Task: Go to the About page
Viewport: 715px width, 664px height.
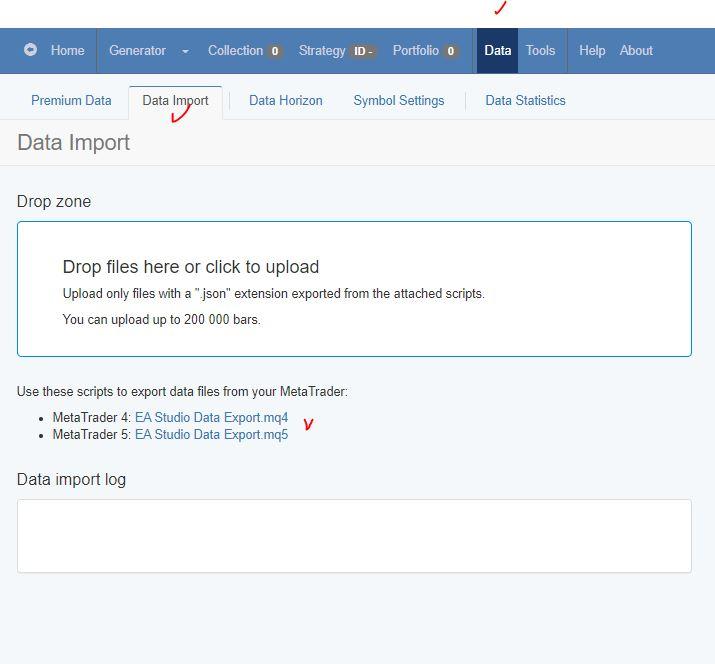Action: [636, 51]
